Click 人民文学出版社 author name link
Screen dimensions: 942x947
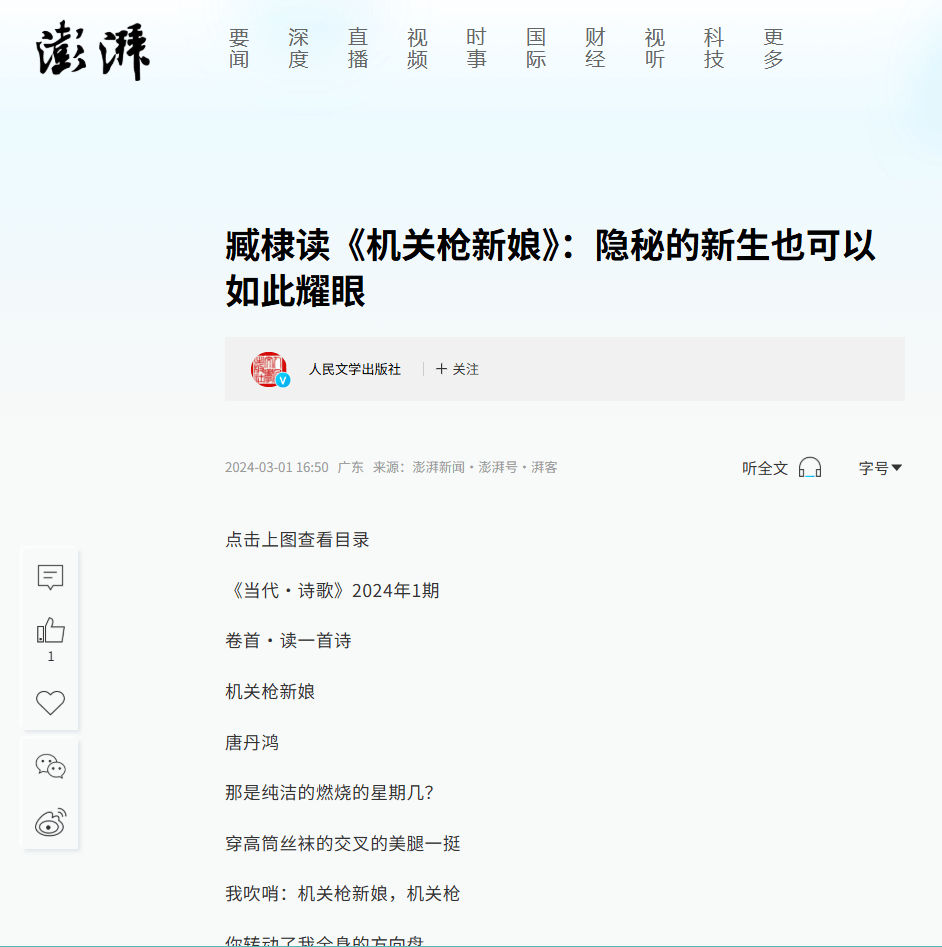coord(354,369)
